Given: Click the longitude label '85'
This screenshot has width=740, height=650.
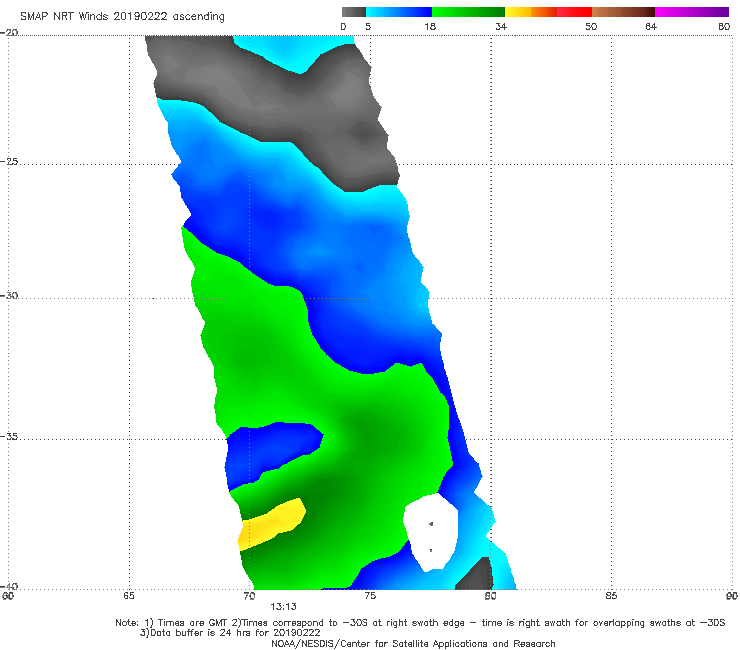Looking at the screenshot, I should (x=611, y=596).
